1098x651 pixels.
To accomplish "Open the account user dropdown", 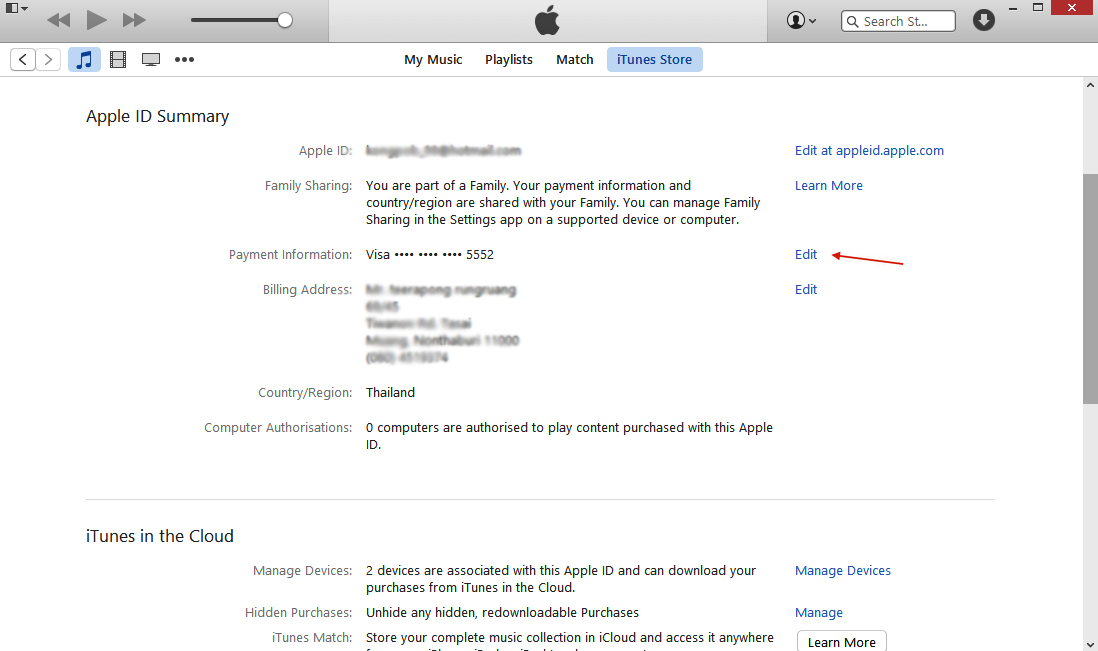I will [801, 20].
